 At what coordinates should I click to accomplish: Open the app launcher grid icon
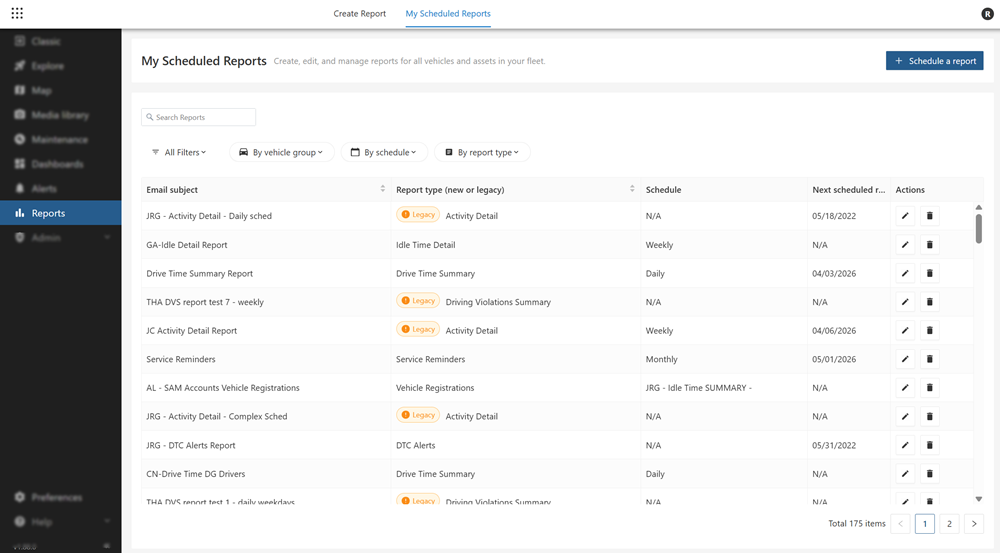click(17, 13)
